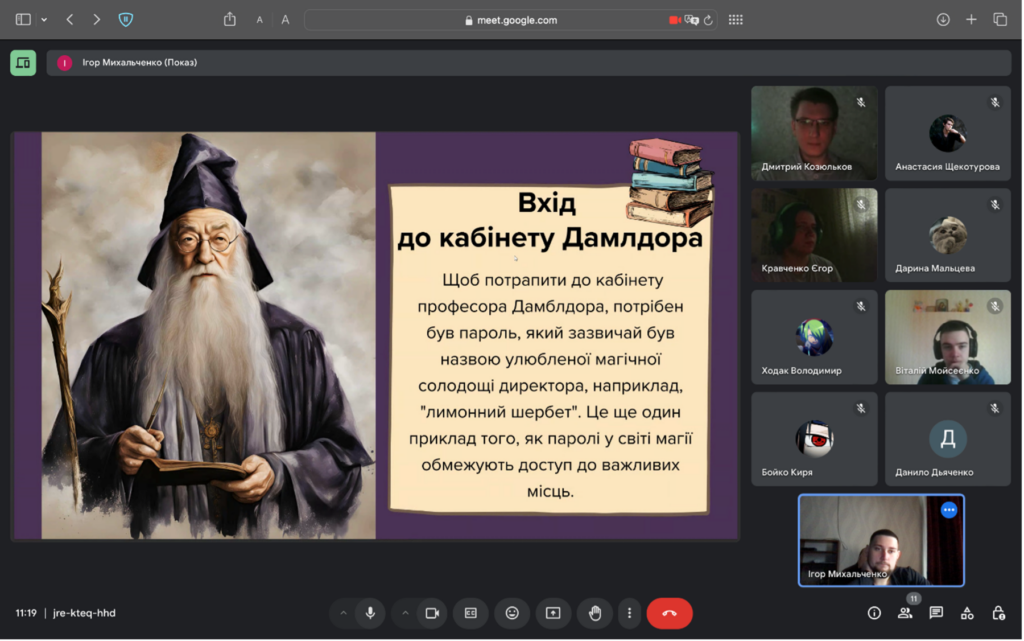Click the green presentation screen icon

(23, 63)
